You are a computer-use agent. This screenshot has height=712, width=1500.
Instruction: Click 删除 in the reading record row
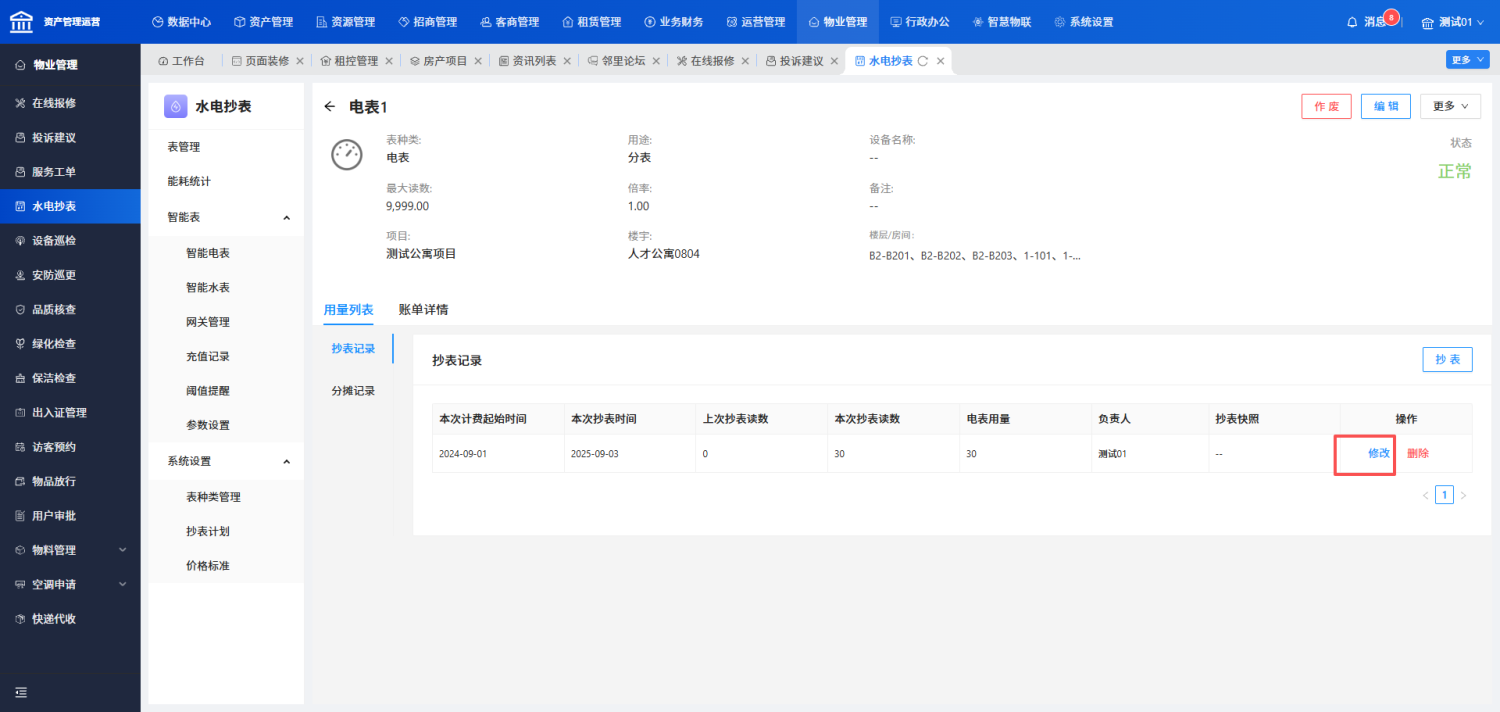1418,453
